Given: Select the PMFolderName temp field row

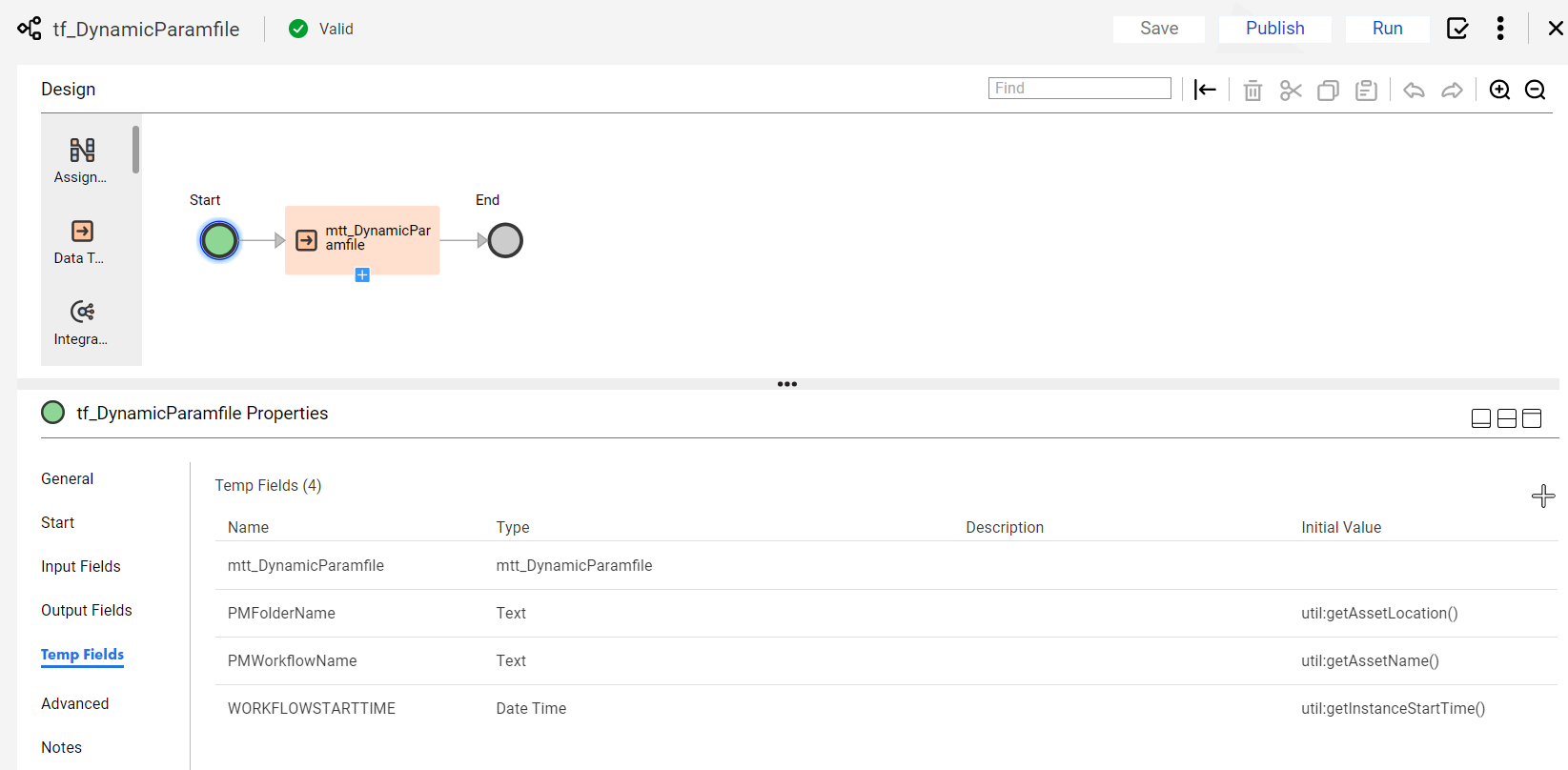Looking at the screenshot, I should point(886,614).
